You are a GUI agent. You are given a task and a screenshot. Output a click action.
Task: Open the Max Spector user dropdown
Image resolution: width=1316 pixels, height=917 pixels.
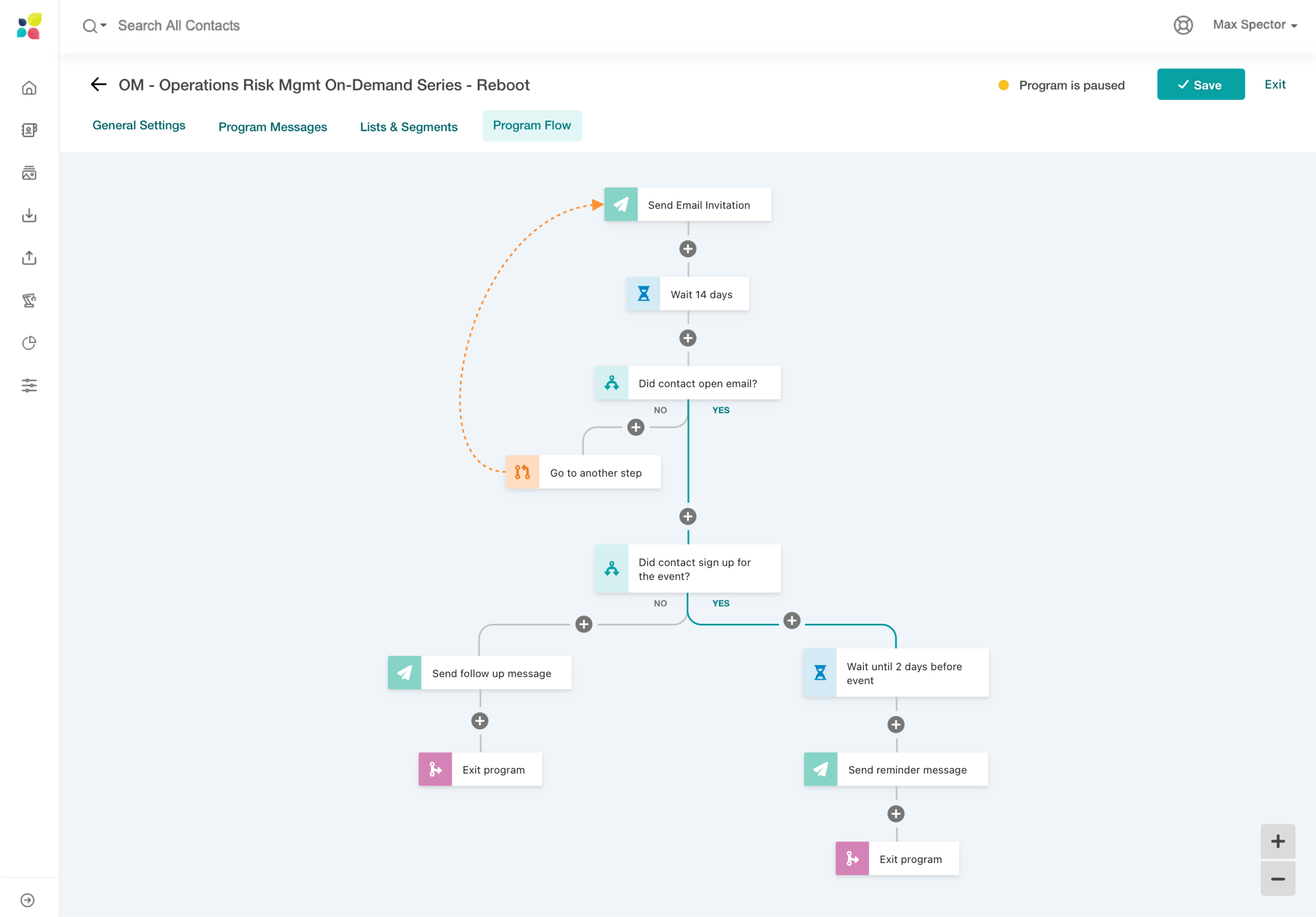1254,25
